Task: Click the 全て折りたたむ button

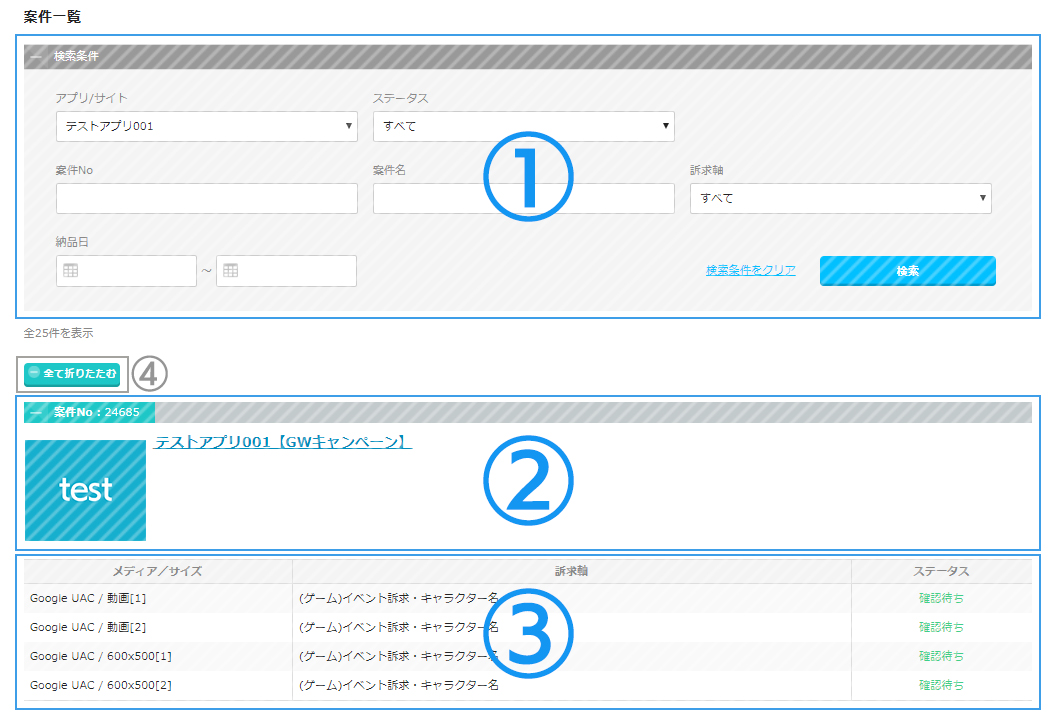Action: click(72, 373)
